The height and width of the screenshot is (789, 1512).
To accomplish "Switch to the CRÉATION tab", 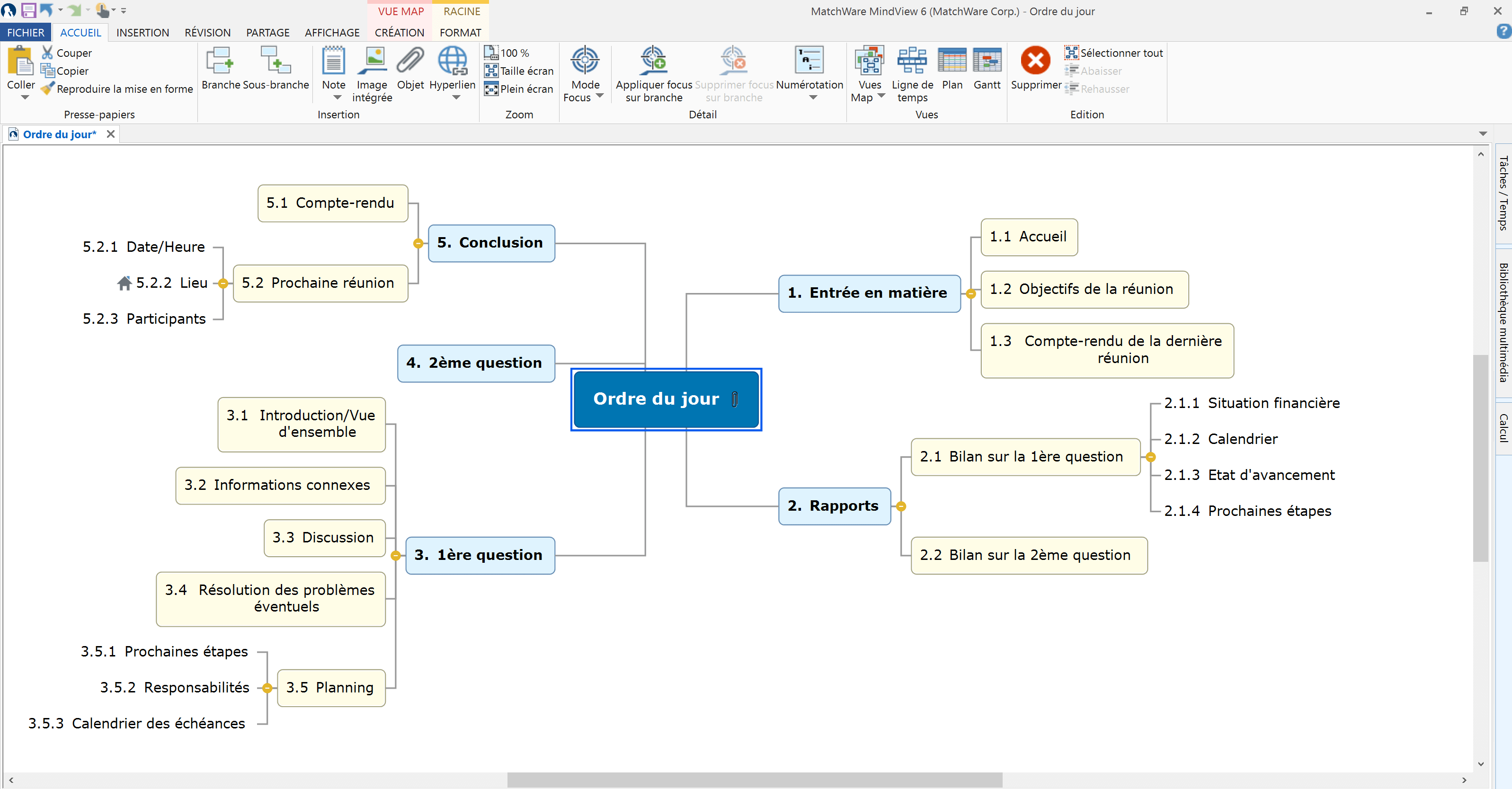I will 399,32.
